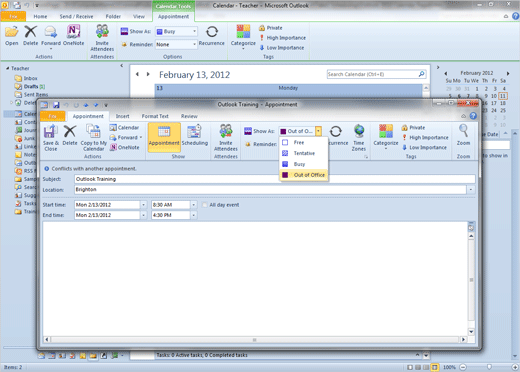Screen dimensions: 520x372
Task: Click the search magnifier in Search Calendar box
Action: tap(421, 74)
